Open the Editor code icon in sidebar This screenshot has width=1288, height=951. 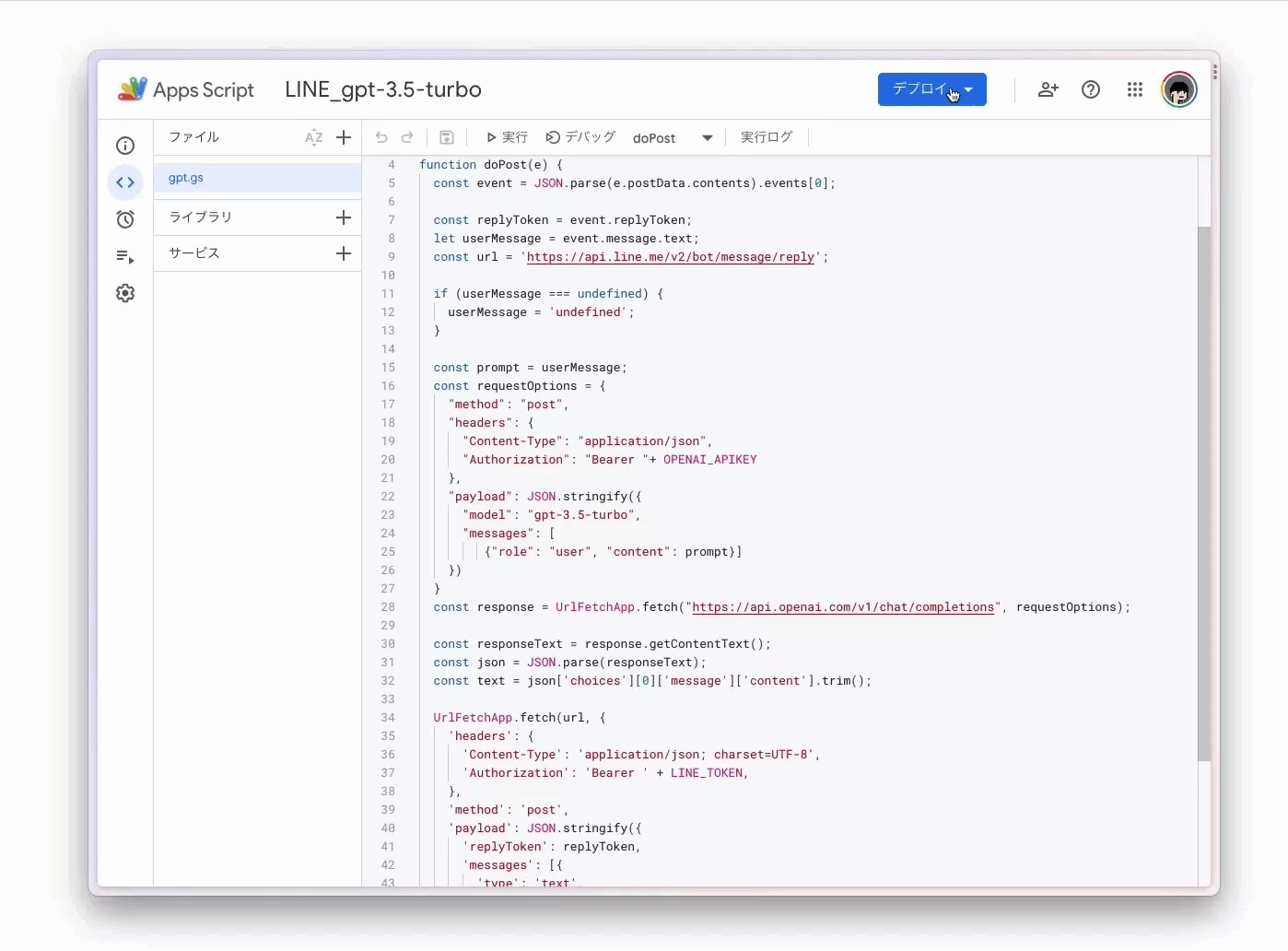coord(125,182)
